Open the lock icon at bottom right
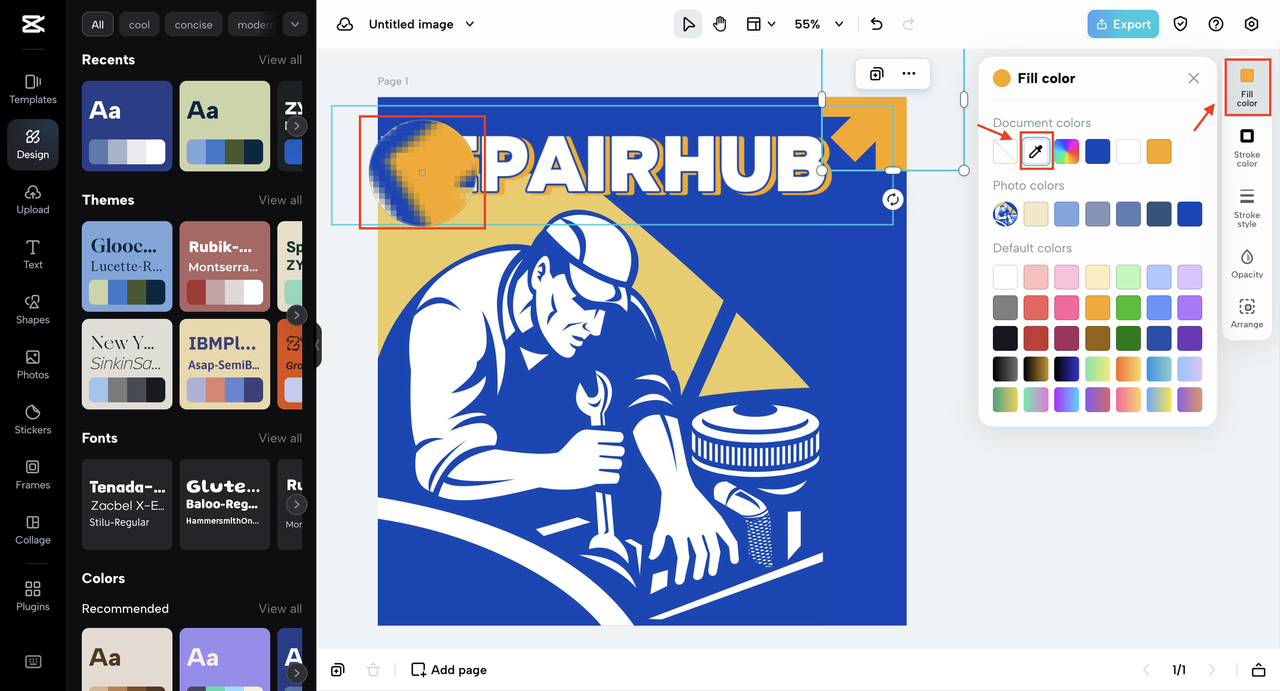1280x691 pixels. click(1258, 669)
